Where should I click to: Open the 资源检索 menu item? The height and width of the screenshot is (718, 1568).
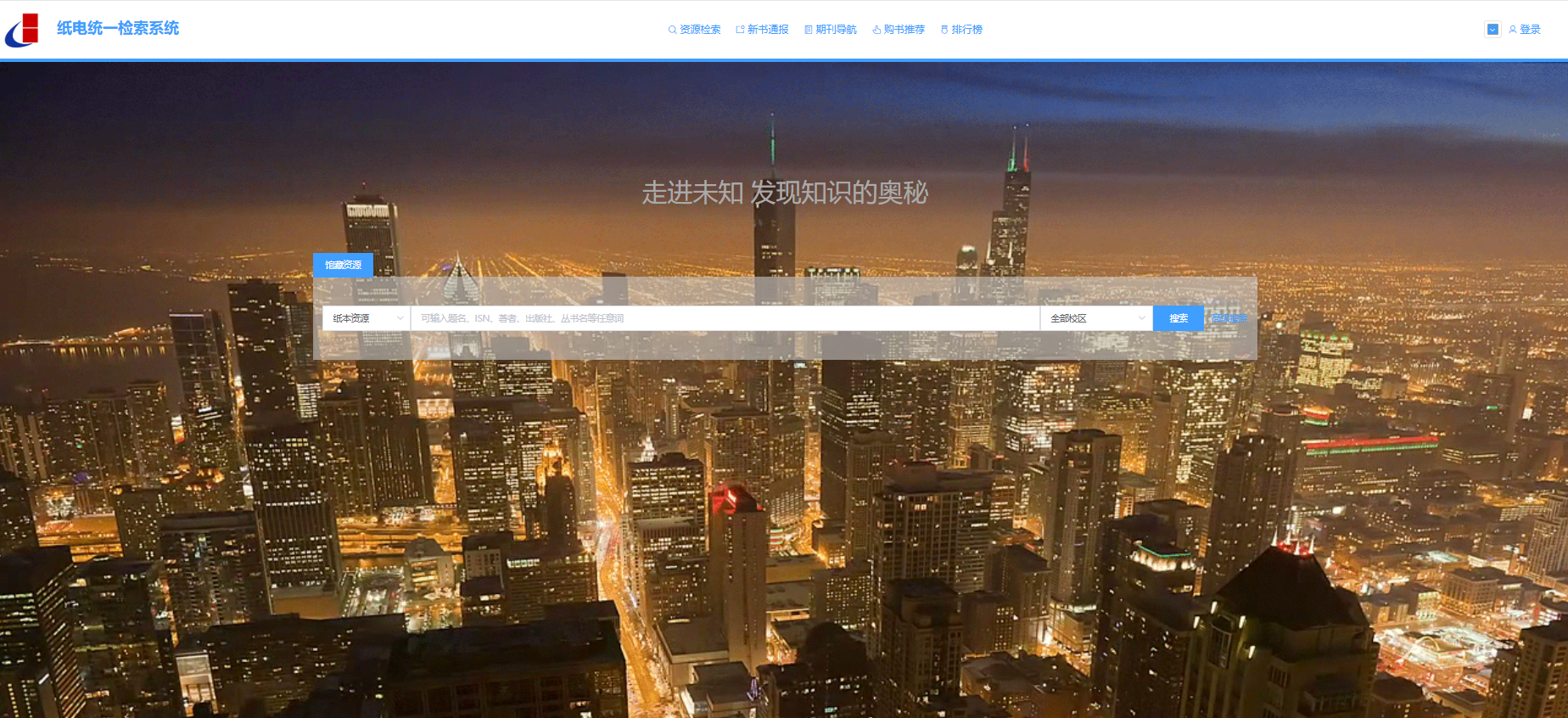700,30
